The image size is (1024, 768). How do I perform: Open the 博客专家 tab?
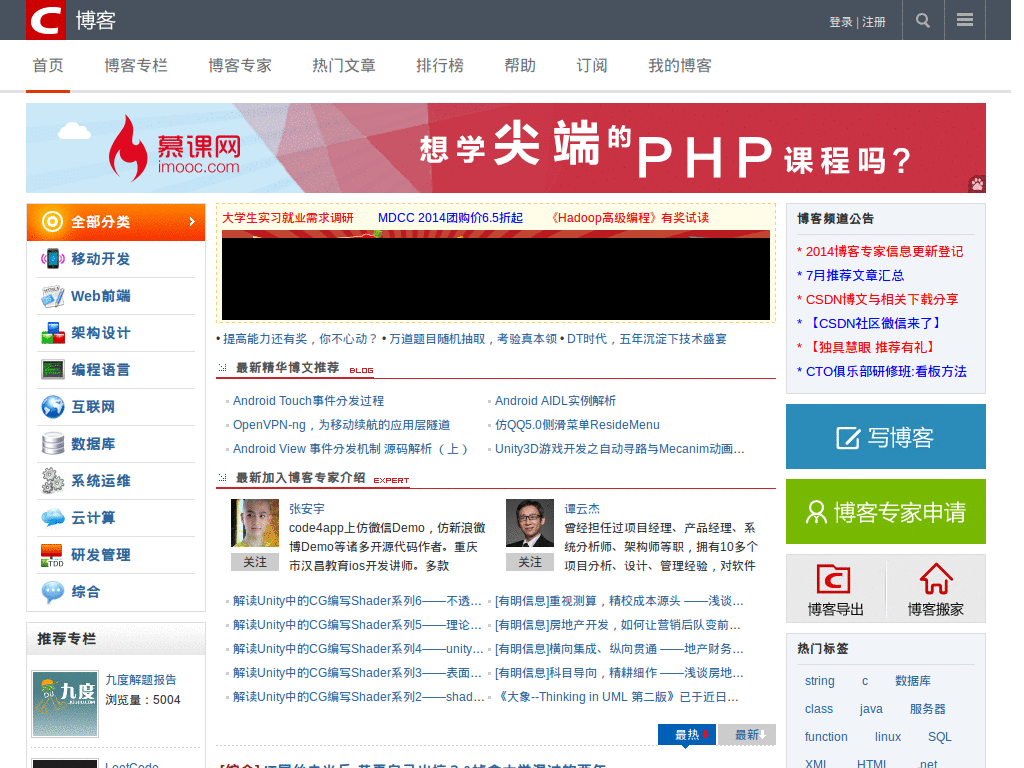[x=240, y=65]
